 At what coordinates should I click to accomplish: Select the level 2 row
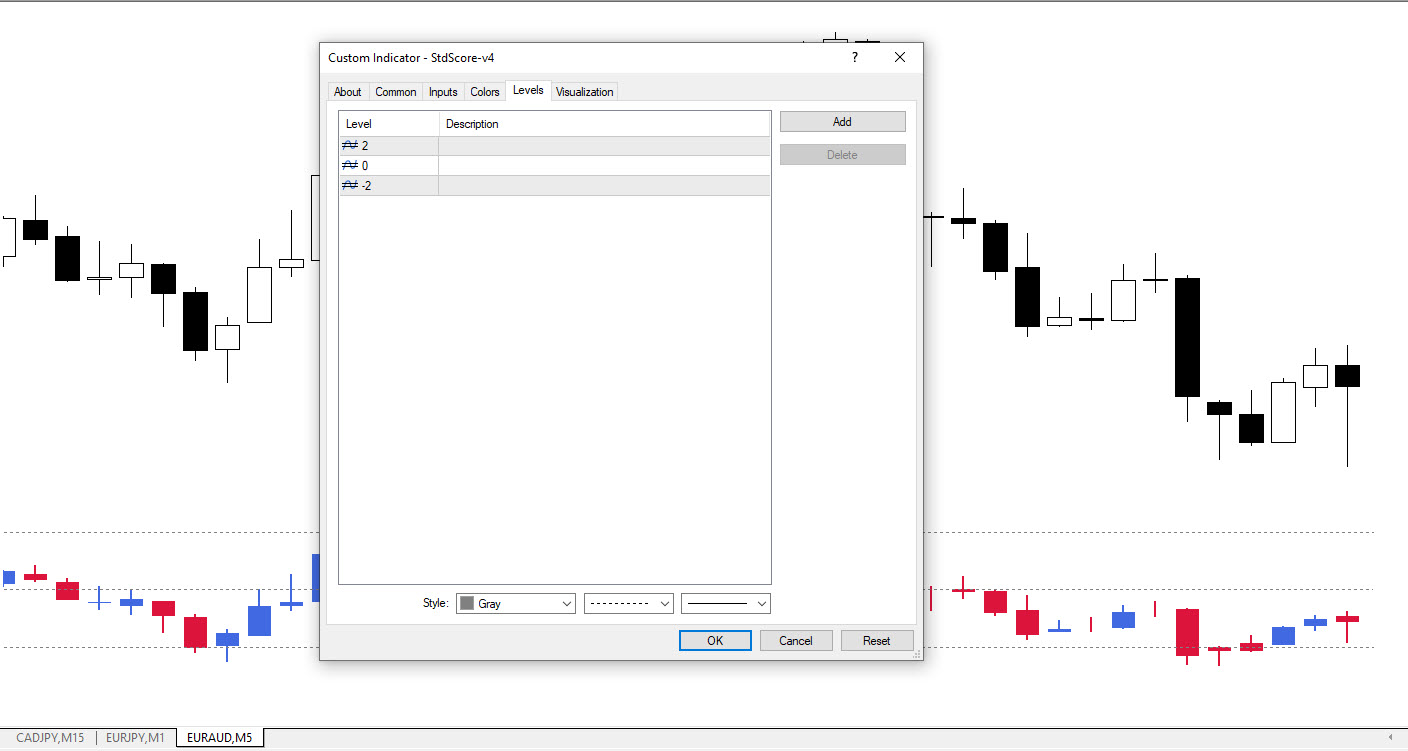point(555,146)
